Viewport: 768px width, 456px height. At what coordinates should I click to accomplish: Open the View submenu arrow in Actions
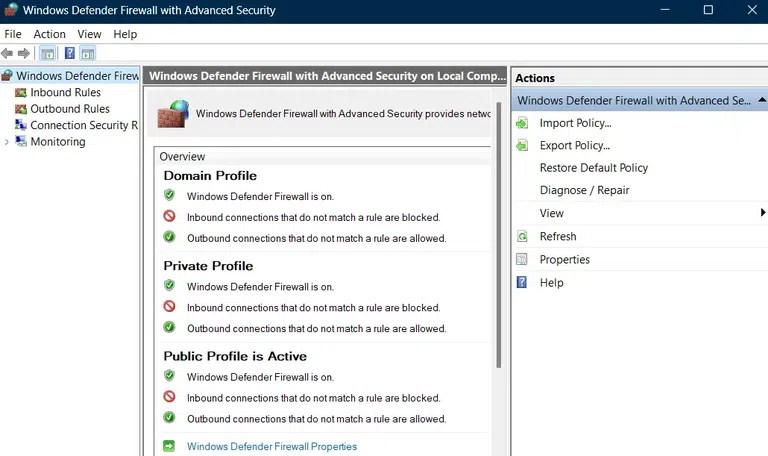tap(763, 213)
